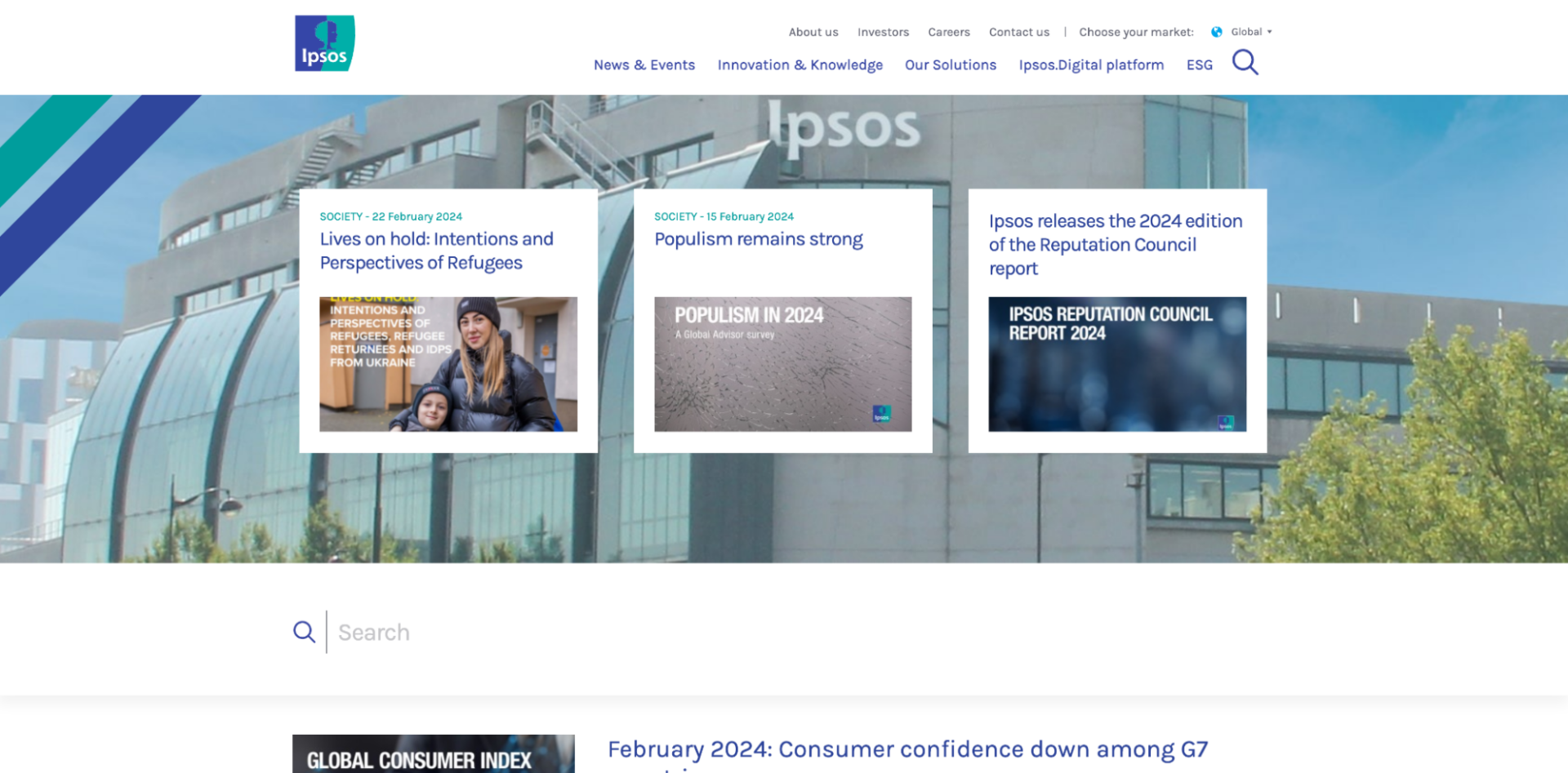Focus the large Search input field
1568x773 pixels.
point(735,633)
